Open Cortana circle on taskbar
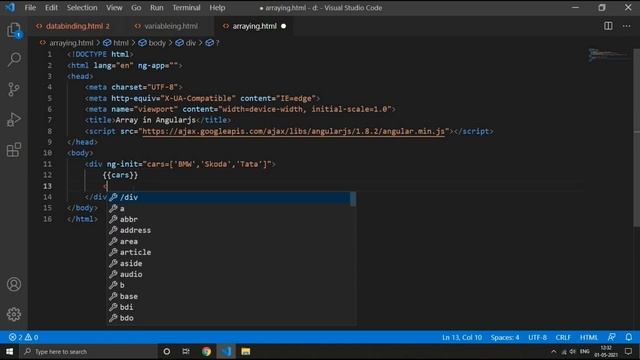This screenshot has height=360, width=640. coord(167,351)
